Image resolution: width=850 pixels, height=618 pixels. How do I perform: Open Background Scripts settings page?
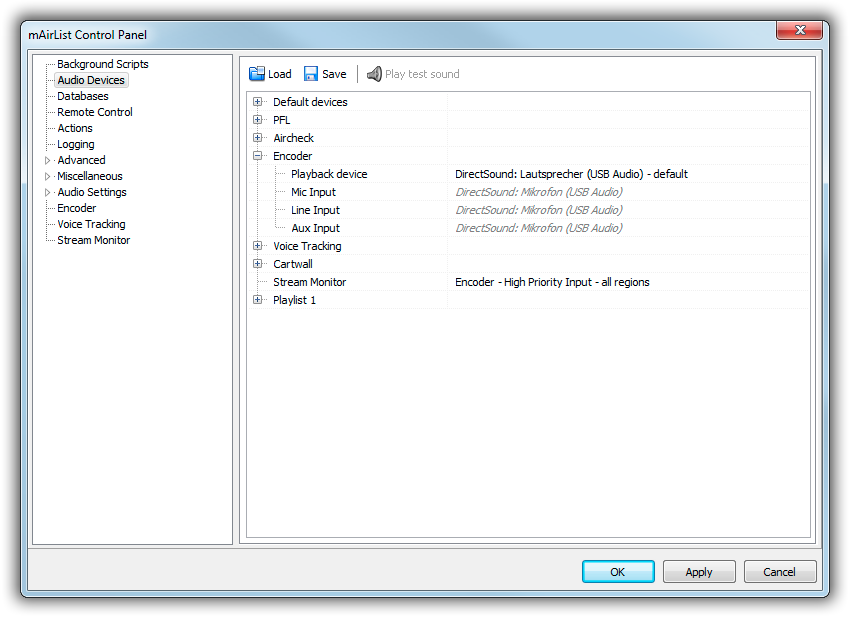(102, 64)
